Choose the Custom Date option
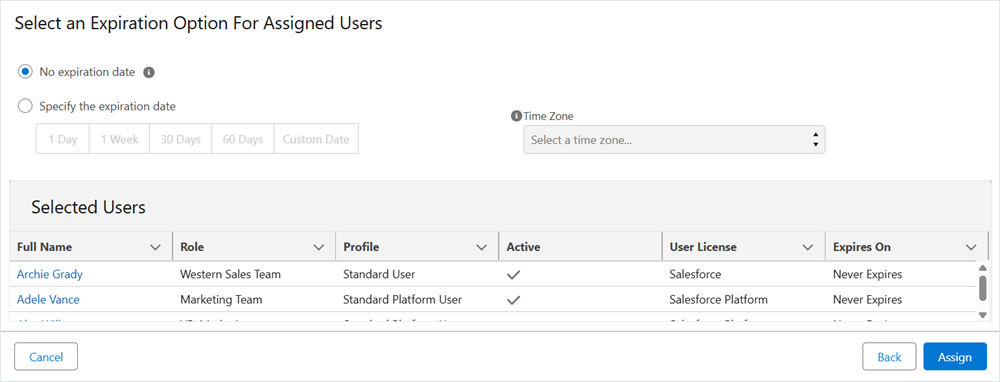This screenshot has width=1000, height=382. (x=316, y=139)
